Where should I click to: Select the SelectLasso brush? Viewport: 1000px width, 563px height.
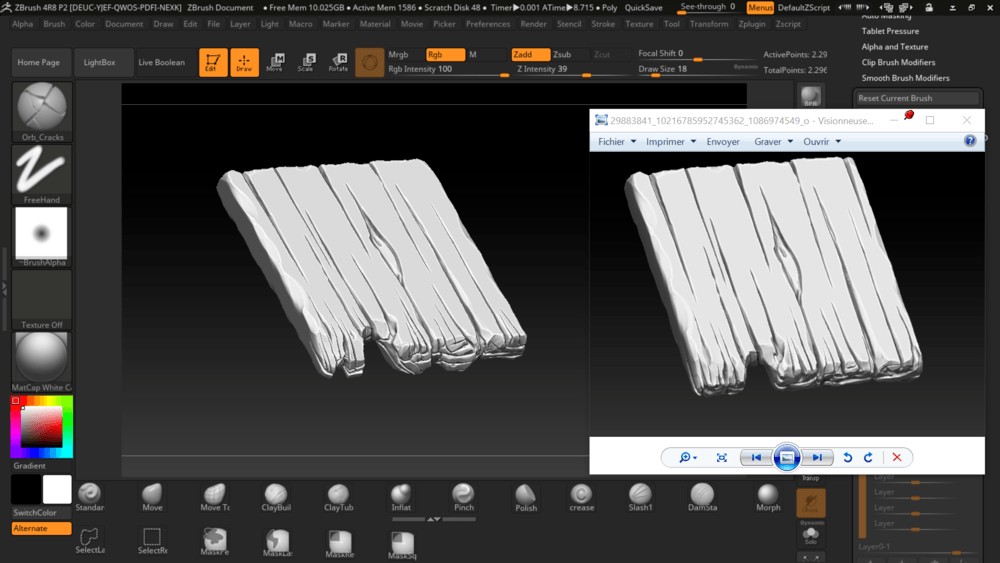89,541
